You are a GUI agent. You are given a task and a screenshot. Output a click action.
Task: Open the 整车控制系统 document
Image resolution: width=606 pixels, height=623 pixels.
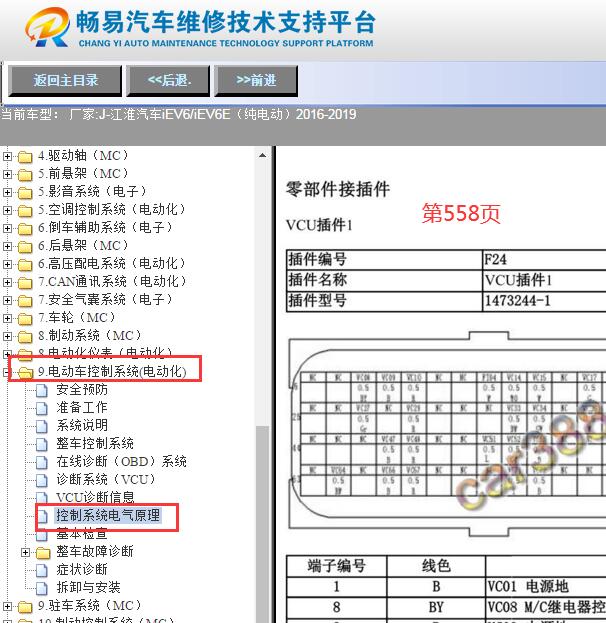[95, 443]
